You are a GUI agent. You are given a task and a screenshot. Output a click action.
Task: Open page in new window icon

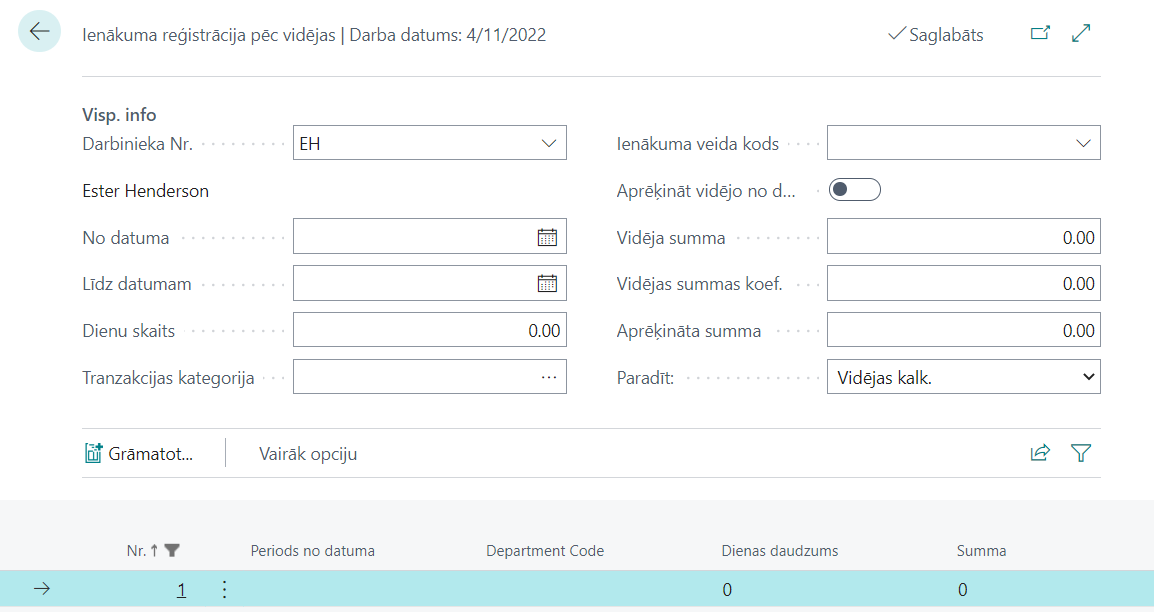click(x=1040, y=34)
